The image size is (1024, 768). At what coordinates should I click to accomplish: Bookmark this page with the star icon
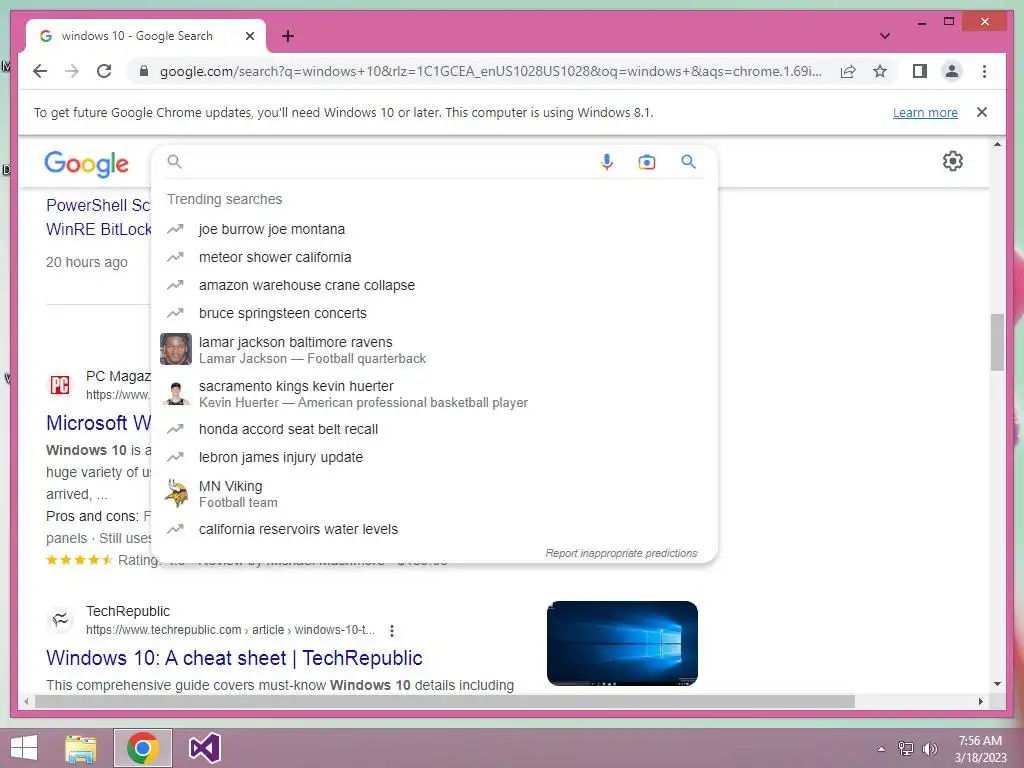tap(880, 71)
